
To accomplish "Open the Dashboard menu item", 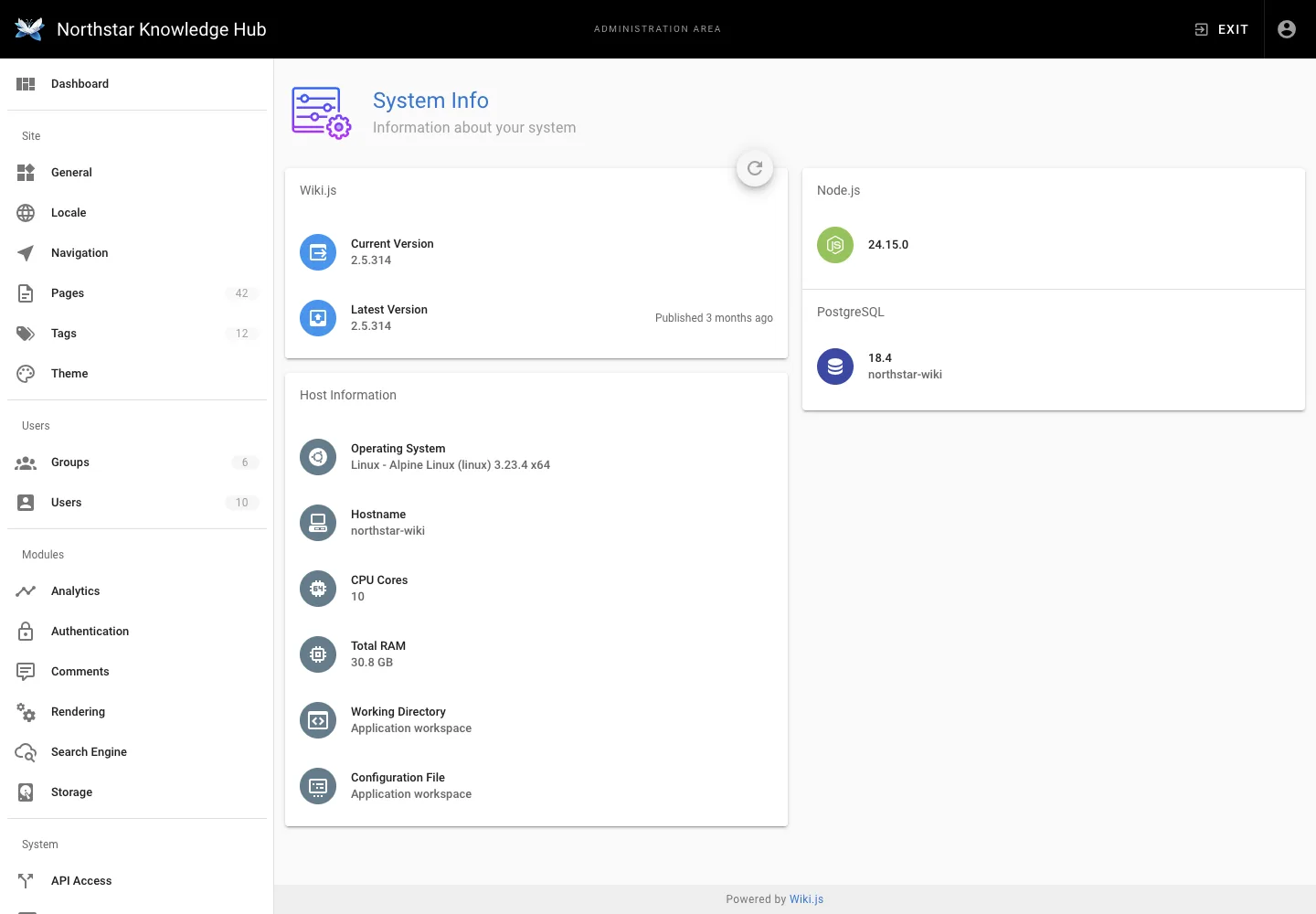I will pos(137,84).
